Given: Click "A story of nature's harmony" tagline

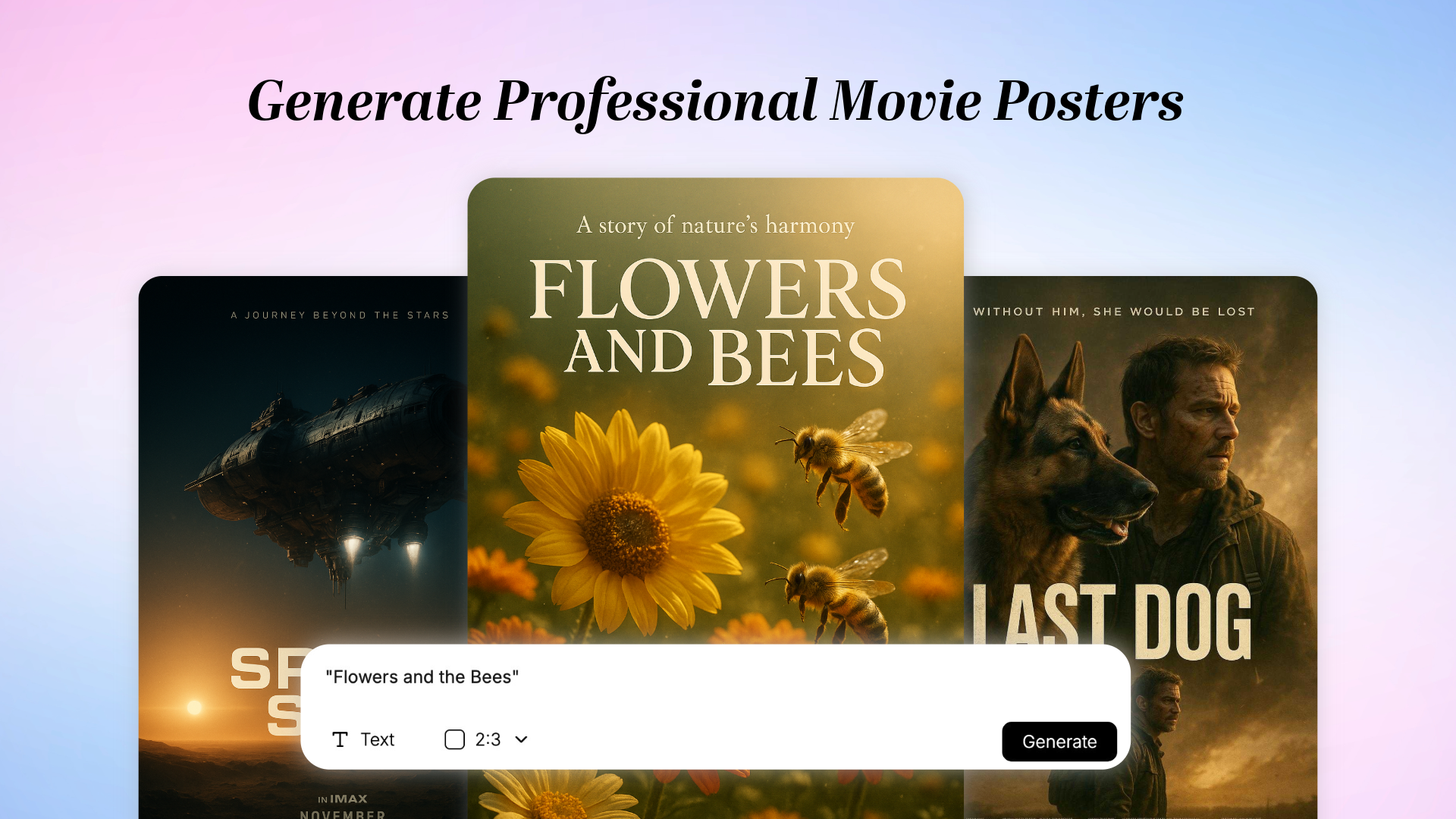Looking at the screenshot, I should 715,225.
